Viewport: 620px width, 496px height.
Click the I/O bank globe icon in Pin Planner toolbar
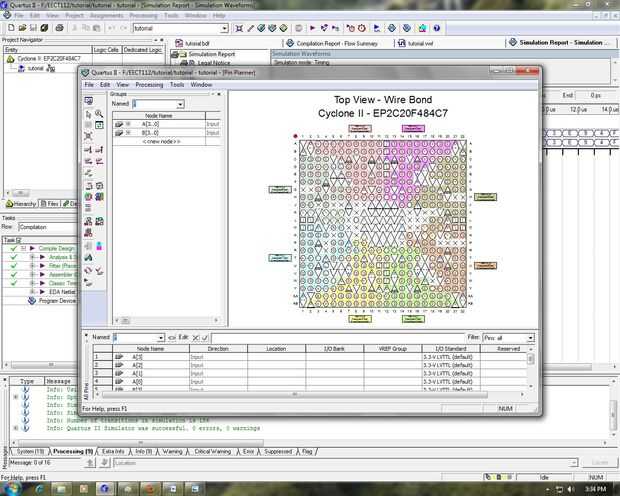point(88,197)
